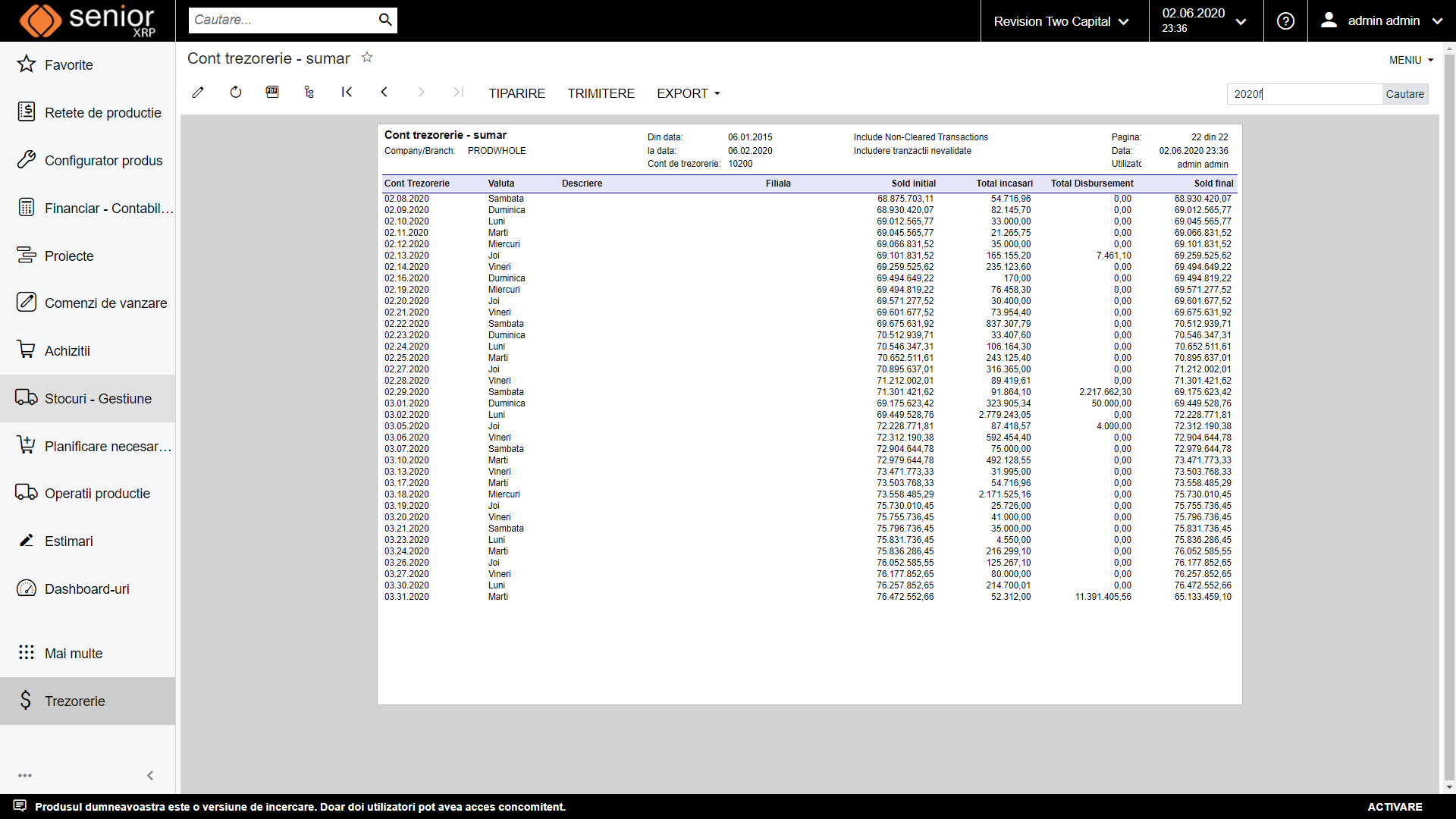Go to previous report page

[384, 93]
